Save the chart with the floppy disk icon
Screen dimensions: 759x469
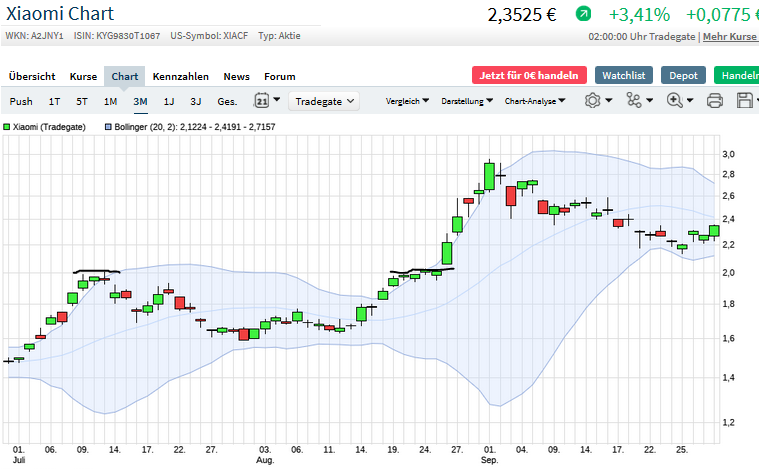click(745, 100)
